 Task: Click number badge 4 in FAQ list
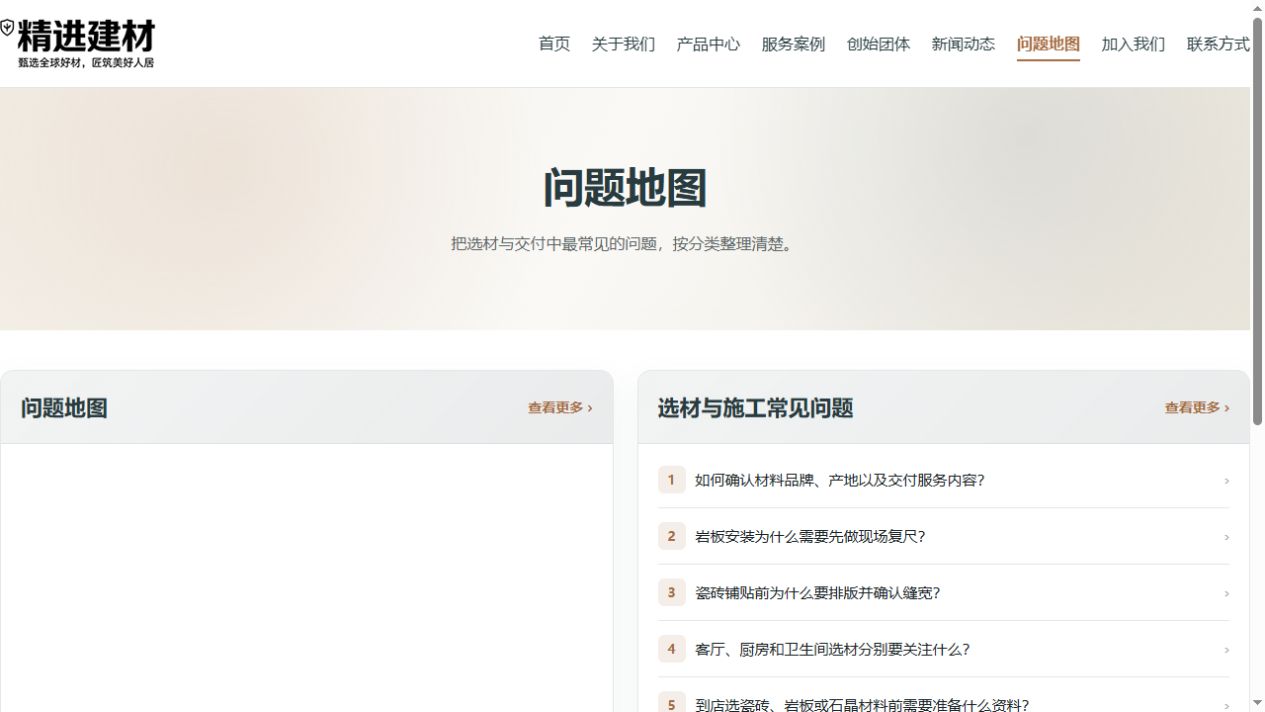click(671, 649)
